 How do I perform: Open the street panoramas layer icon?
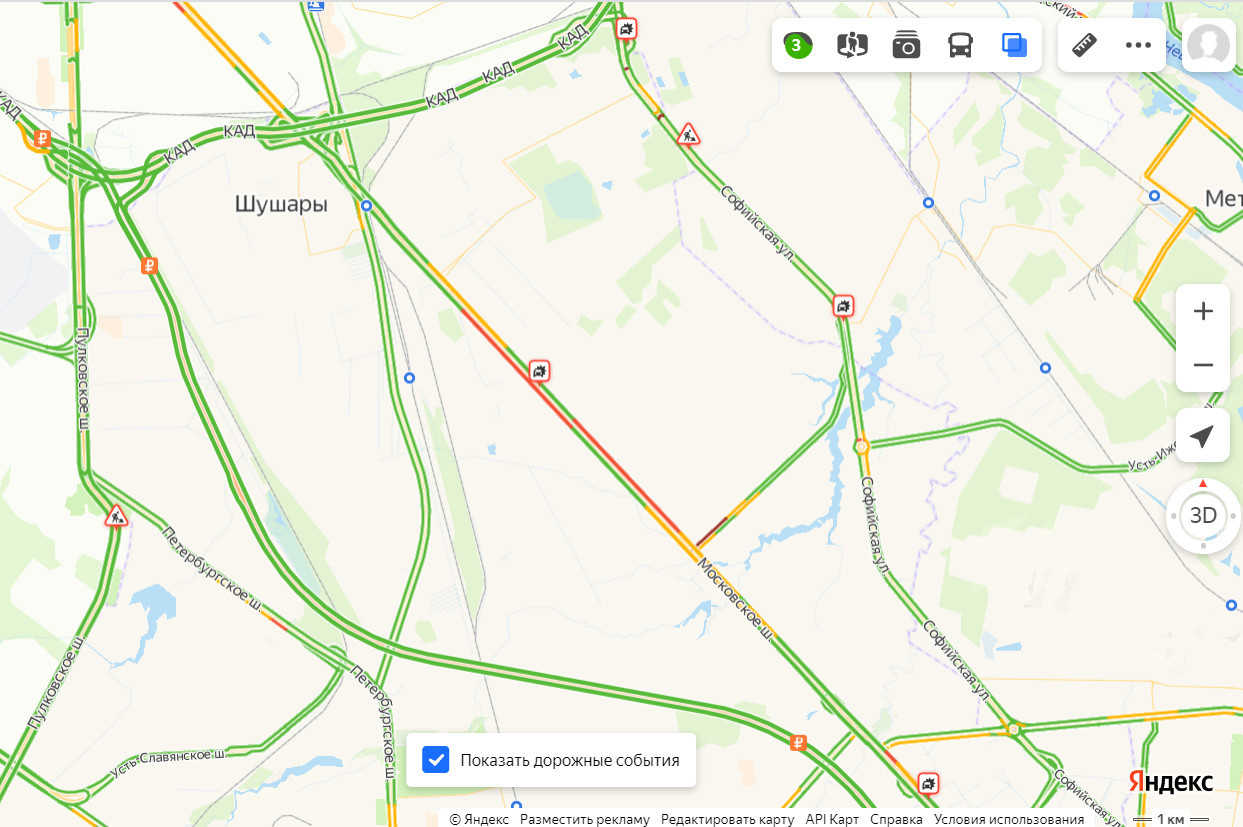(x=852, y=45)
